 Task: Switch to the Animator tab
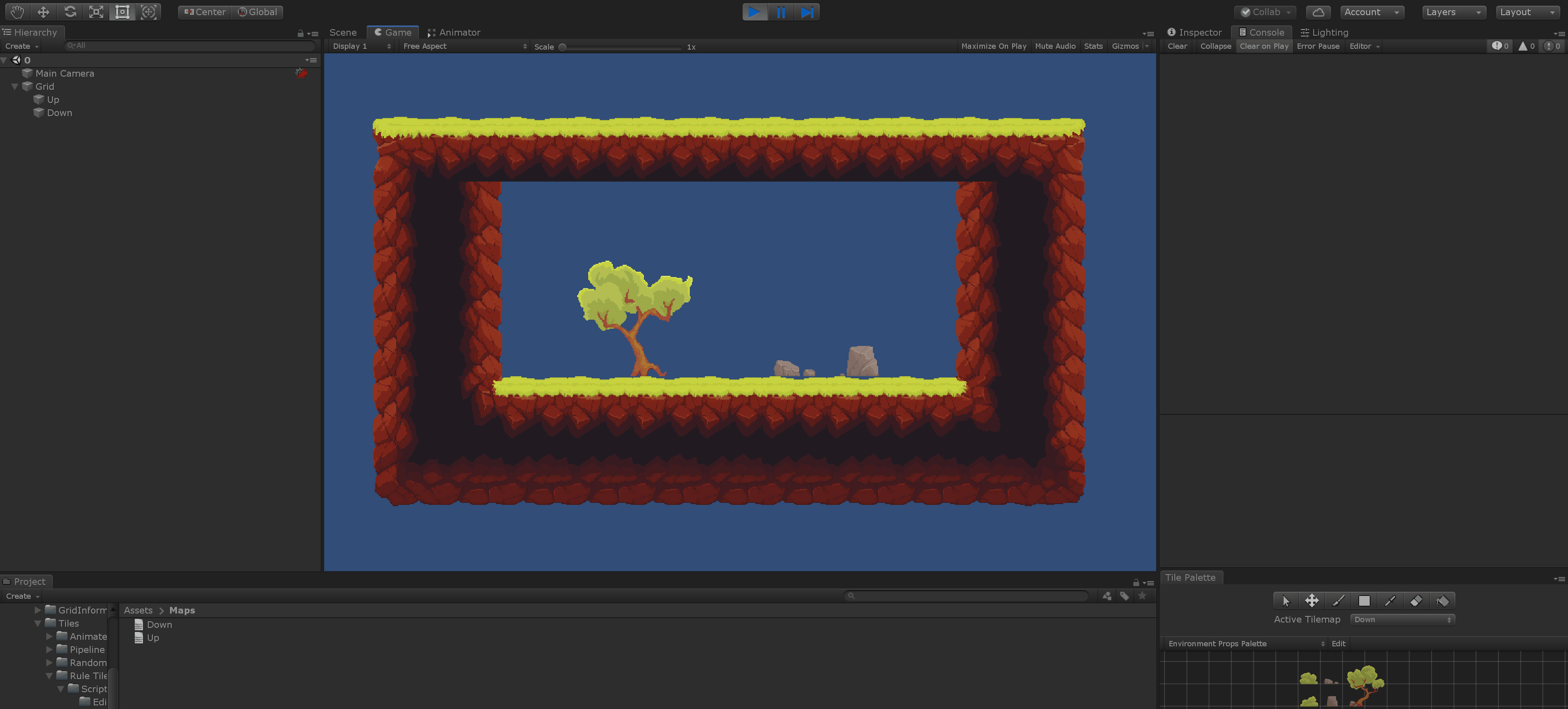(x=455, y=32)
